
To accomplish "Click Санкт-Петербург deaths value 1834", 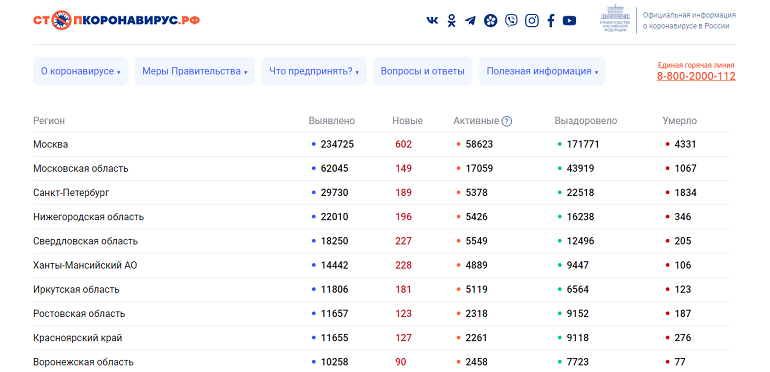I will (686, 192).
